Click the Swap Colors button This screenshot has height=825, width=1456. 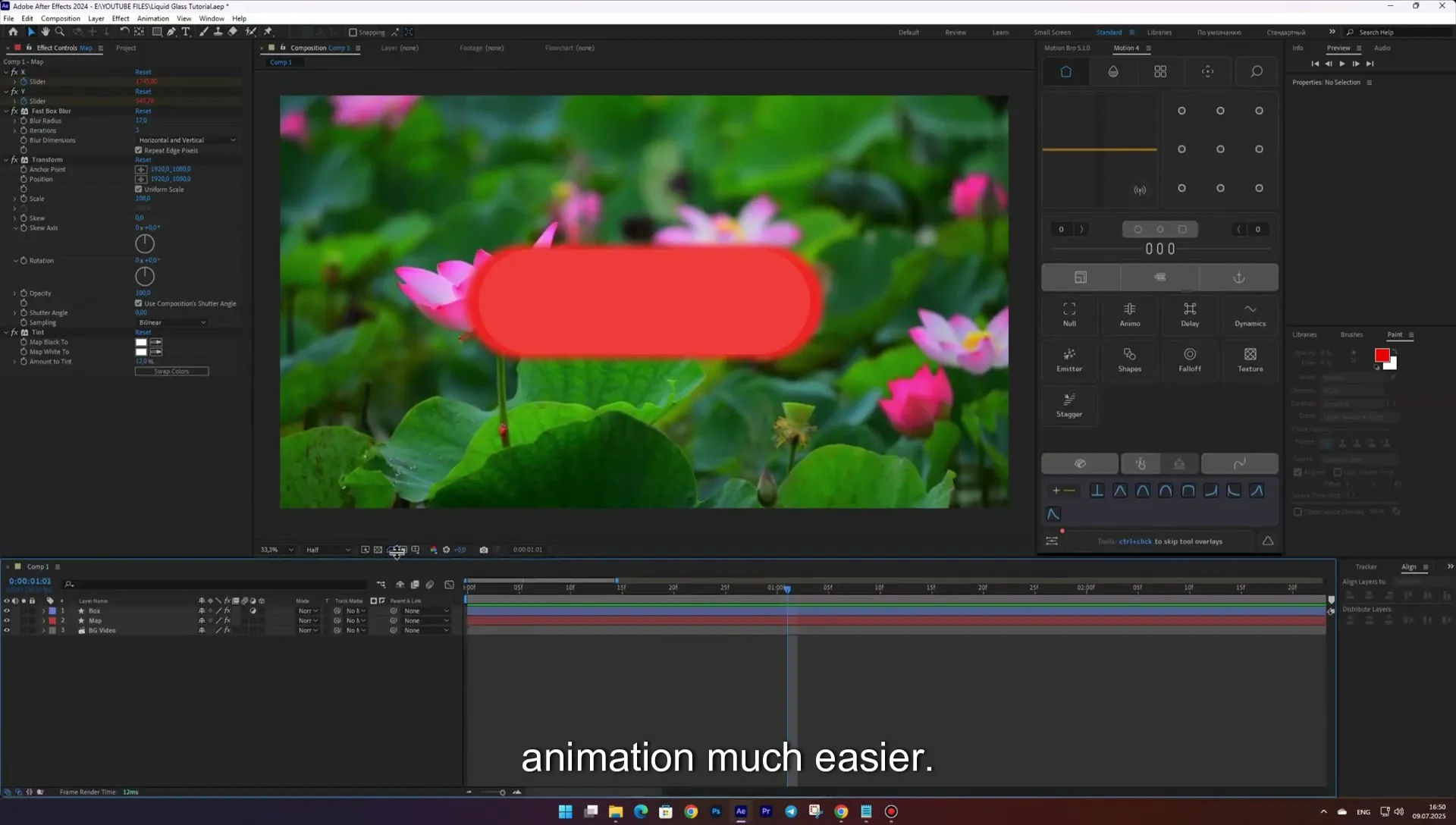(171, 372)
